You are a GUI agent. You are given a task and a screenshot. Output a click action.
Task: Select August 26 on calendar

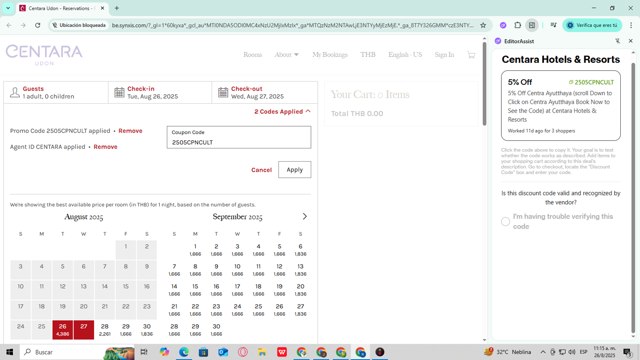[62, 330]
